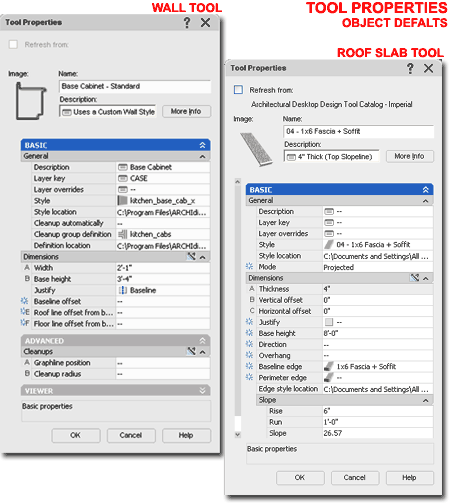Collapse the Cleanups group

click(x=202, y=352)
